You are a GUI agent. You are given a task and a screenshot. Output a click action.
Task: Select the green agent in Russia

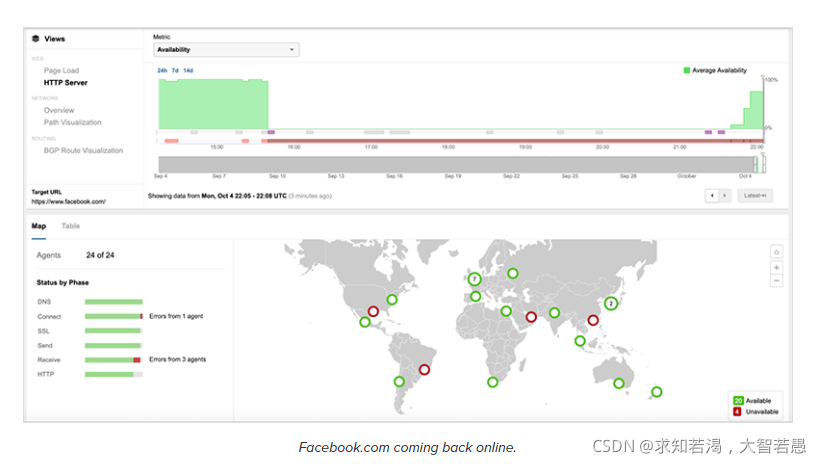513,273
